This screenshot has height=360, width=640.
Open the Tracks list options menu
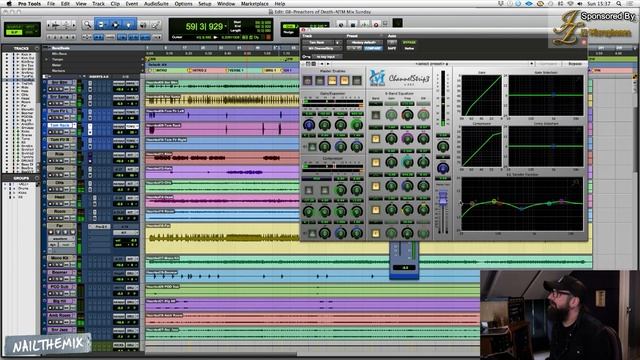pyautogui.click(x=37, y=48)
